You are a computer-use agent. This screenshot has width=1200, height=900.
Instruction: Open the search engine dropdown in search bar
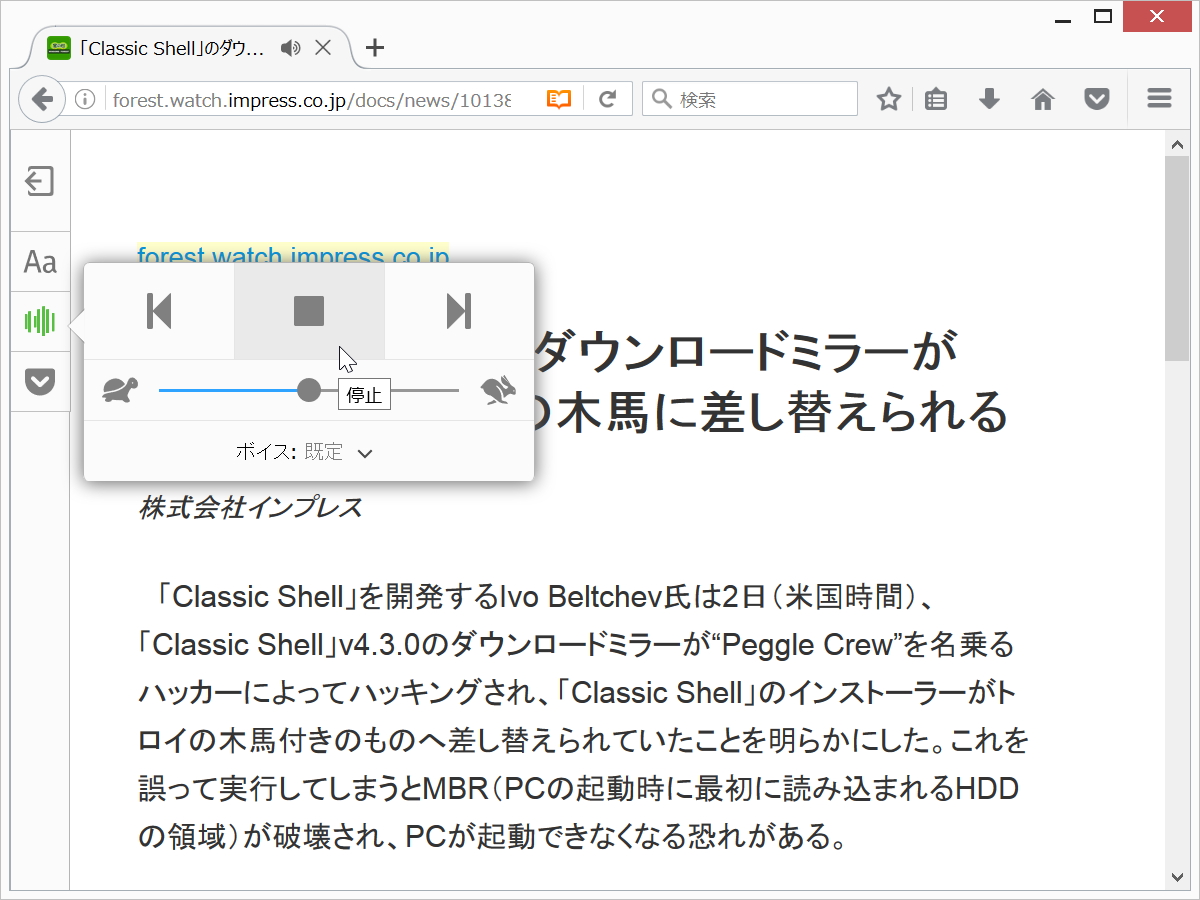pyautogui.click(x=661, y=98)
